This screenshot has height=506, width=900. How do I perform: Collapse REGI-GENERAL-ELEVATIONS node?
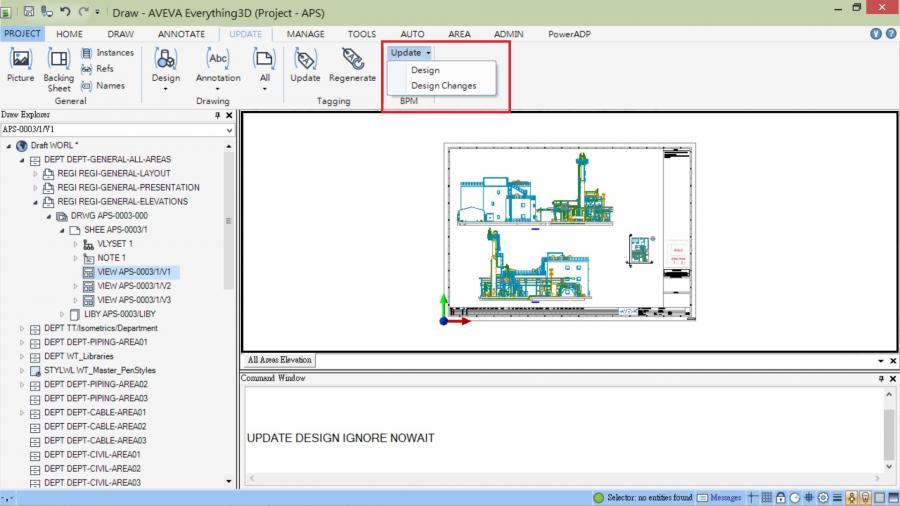[x=35, y=202]
